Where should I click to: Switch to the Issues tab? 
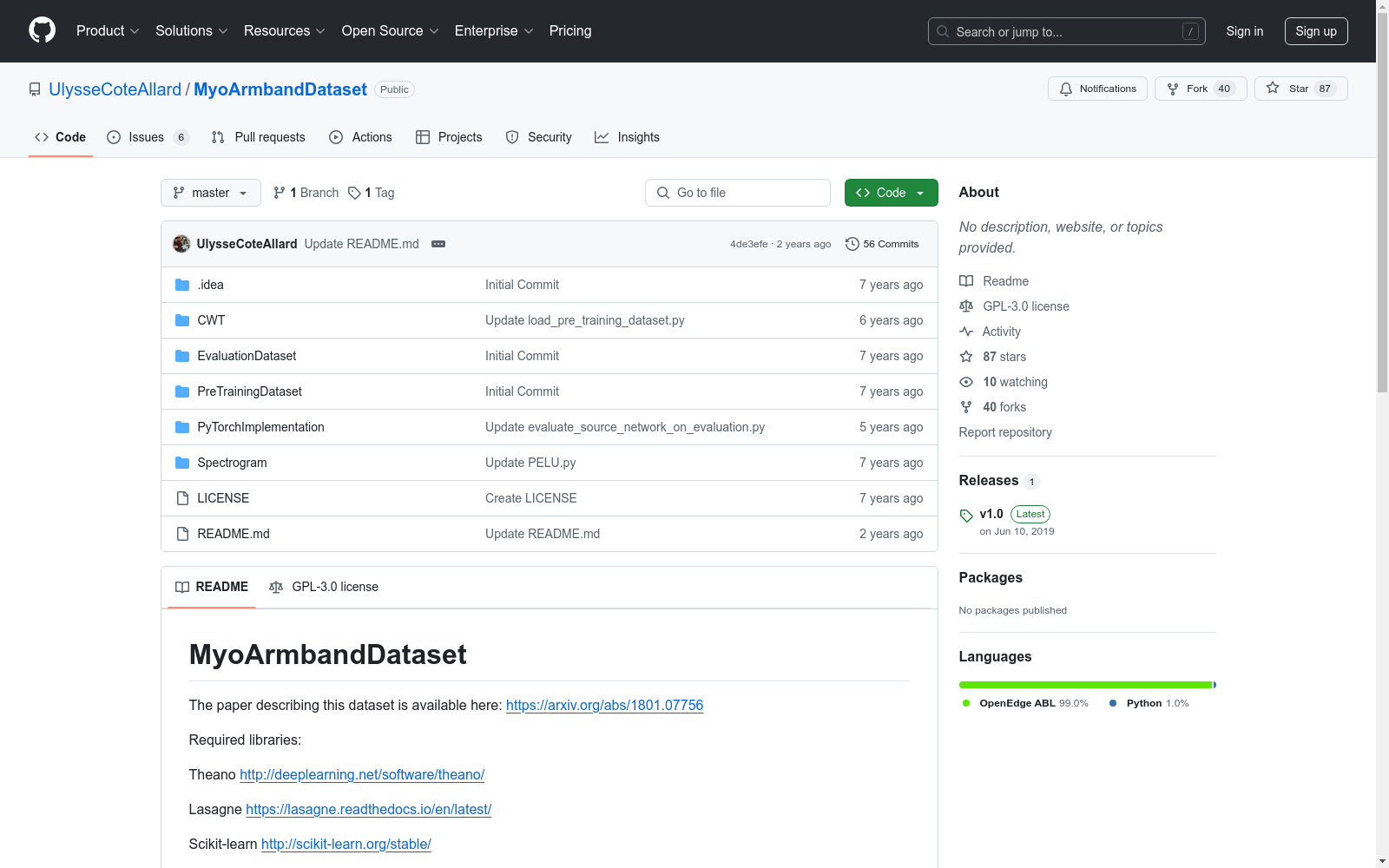coord(148,137)
